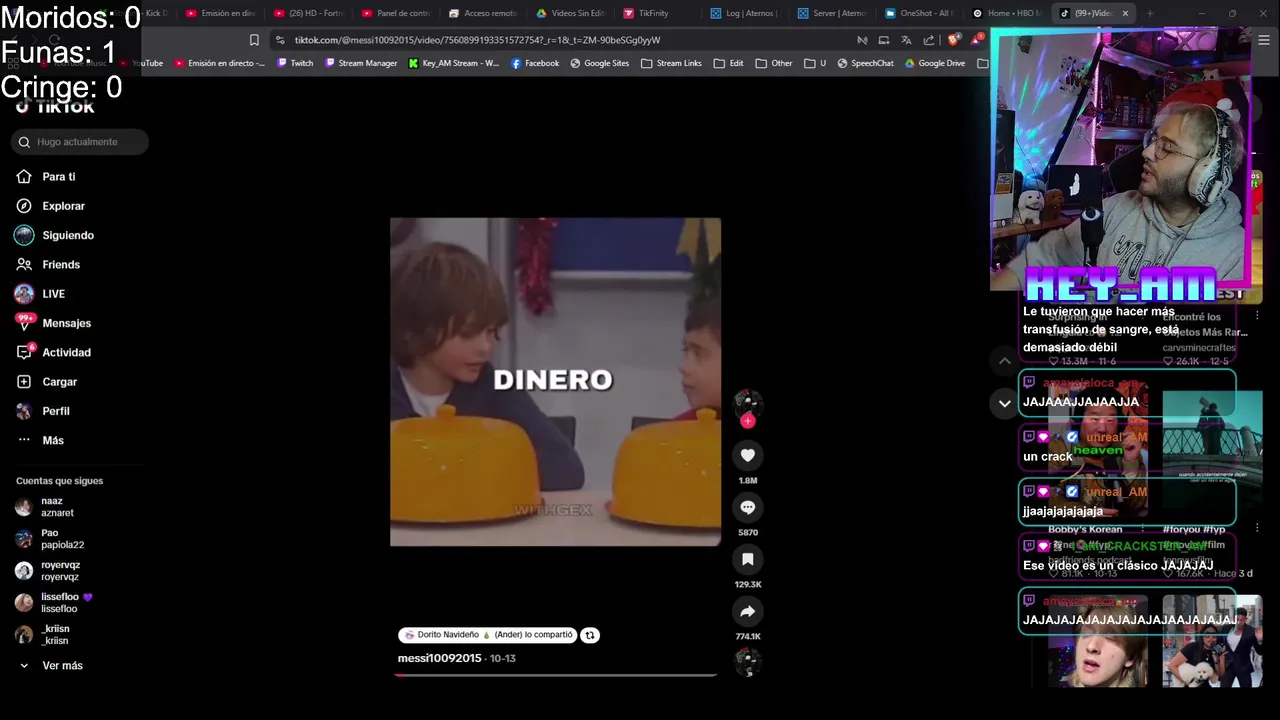Expand followed accounts with Ver más

[x=62, y=666]
